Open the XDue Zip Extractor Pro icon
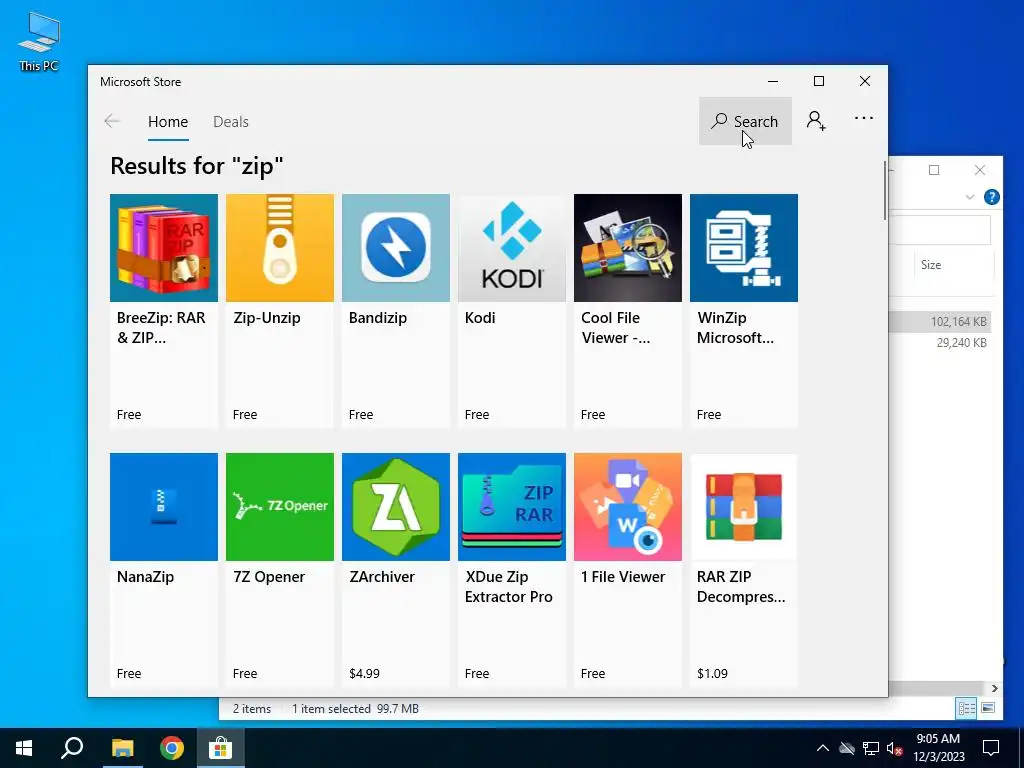1024x768 pixels. [x=511, y=507]
